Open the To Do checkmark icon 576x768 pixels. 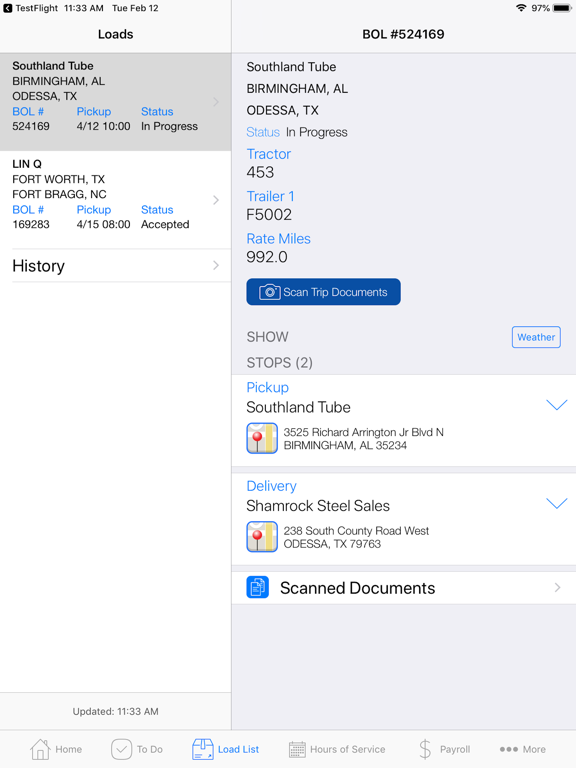tap(121, 749)
